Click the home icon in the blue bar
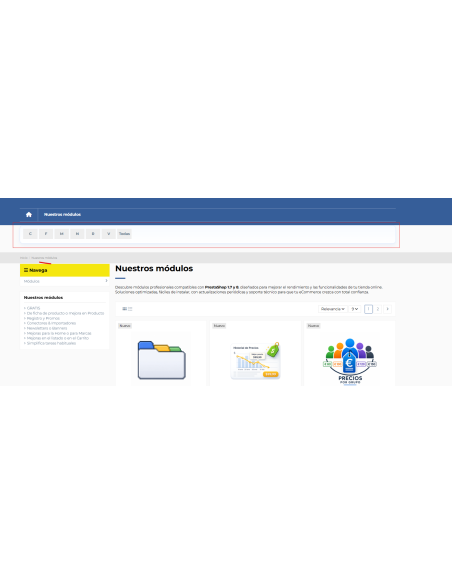Screen dimensions: 452x584 (x=29, y=215)
